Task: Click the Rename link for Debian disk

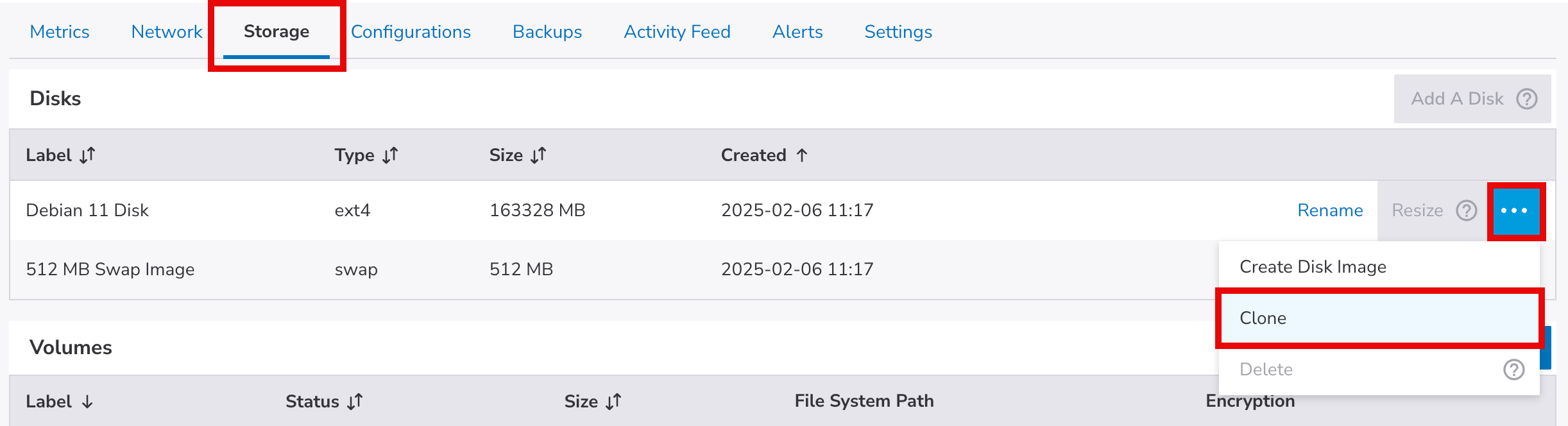Action: click(1330, 210)
